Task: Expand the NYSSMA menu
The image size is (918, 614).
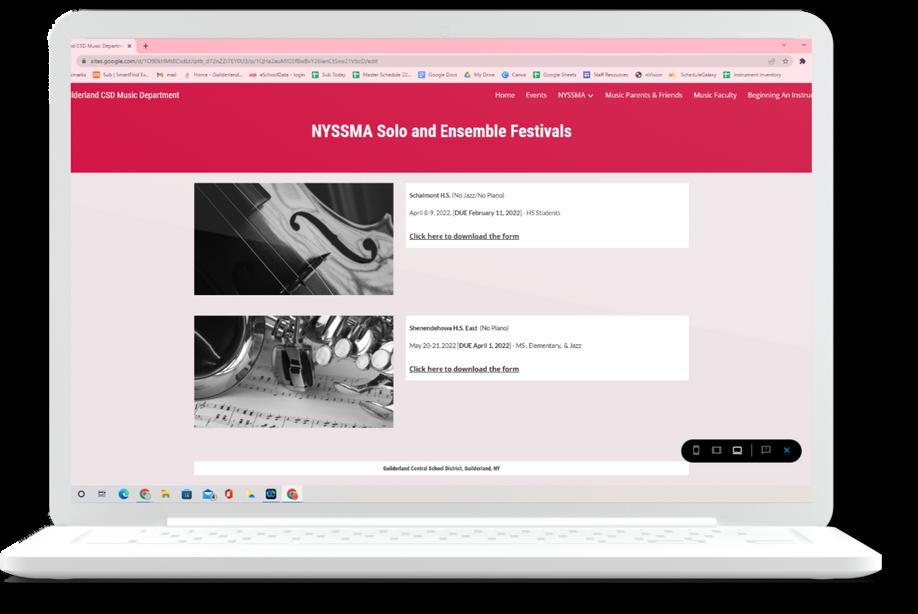Action: 576,95
